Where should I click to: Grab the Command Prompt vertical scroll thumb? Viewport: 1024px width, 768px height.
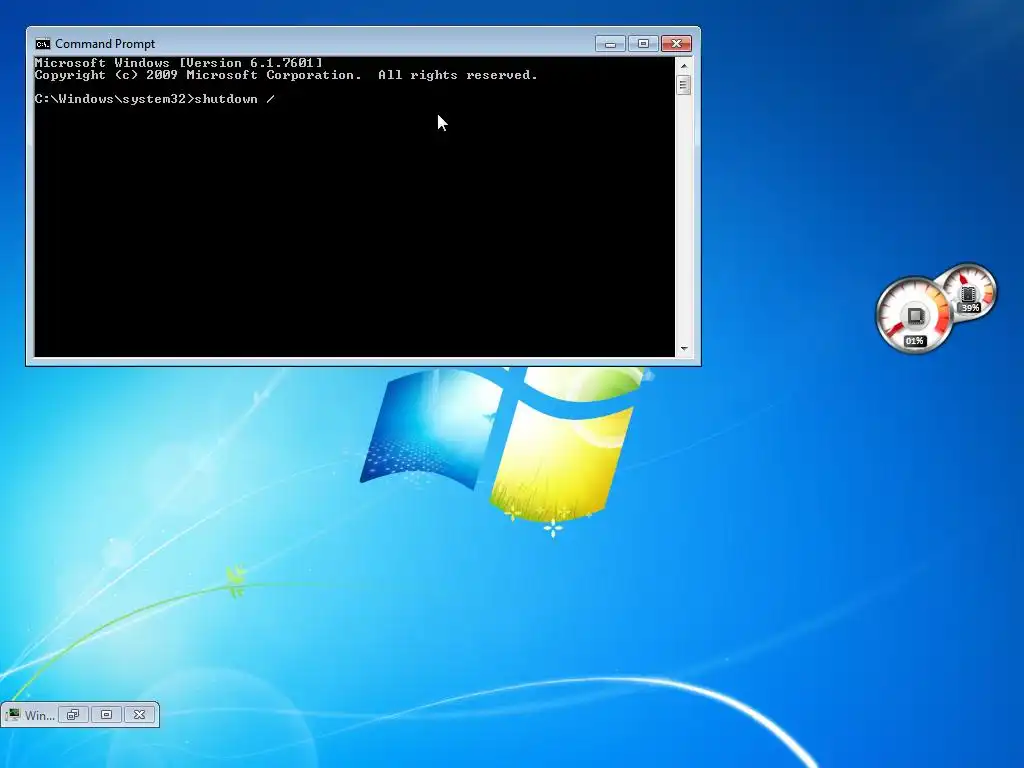pyautogui.click(x=684, y=85)
